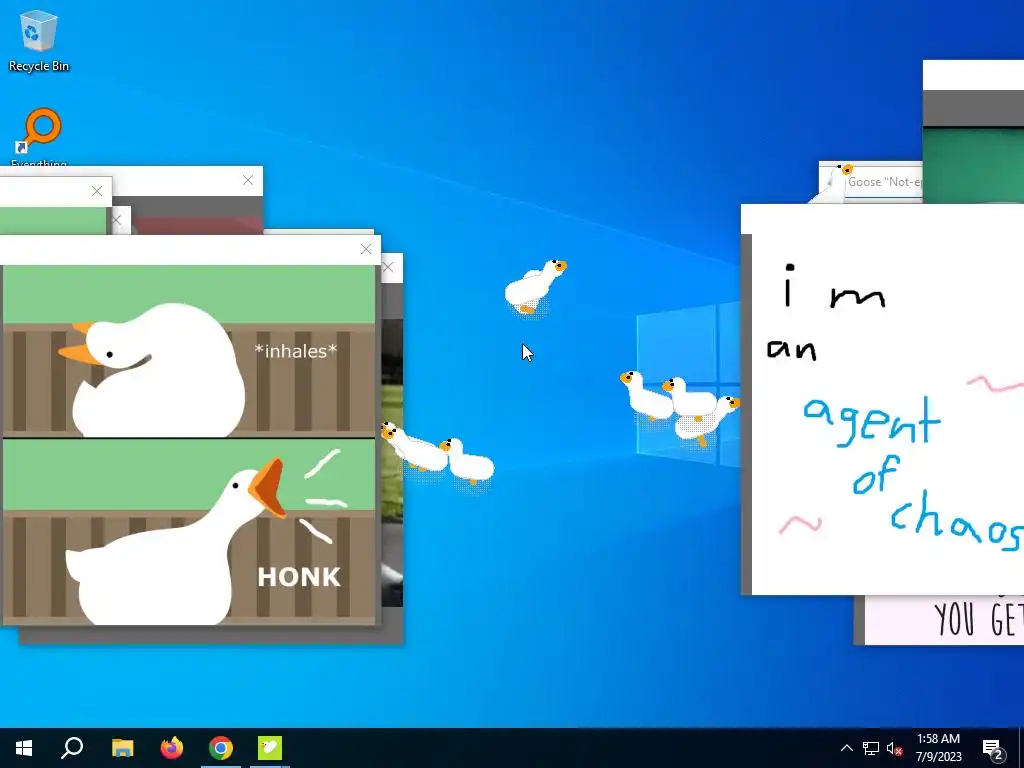
Task: Close the small green top-left window
Action: point(97,191)
